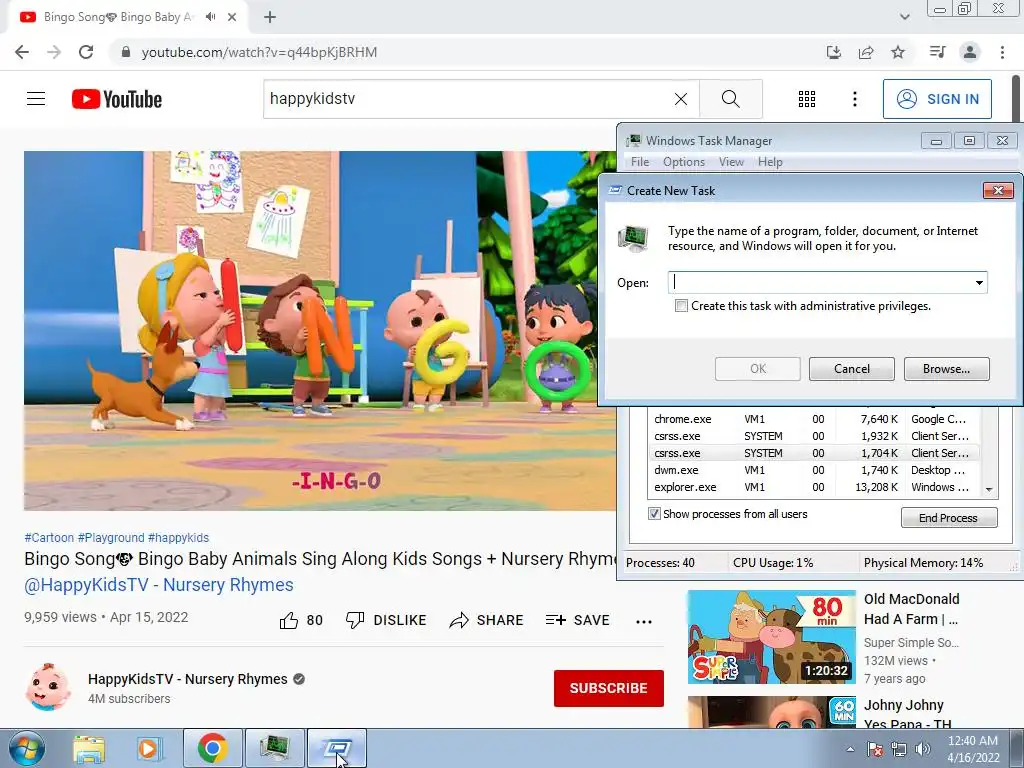Open the #Playground hashtag link
Image resolution: width=1024 pixels, height=768 pixels.
click(111, 537)
